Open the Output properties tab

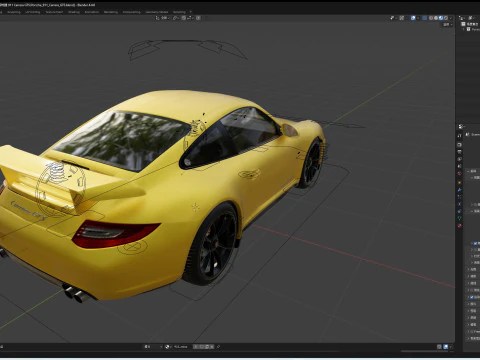click(x=460, y=152)
